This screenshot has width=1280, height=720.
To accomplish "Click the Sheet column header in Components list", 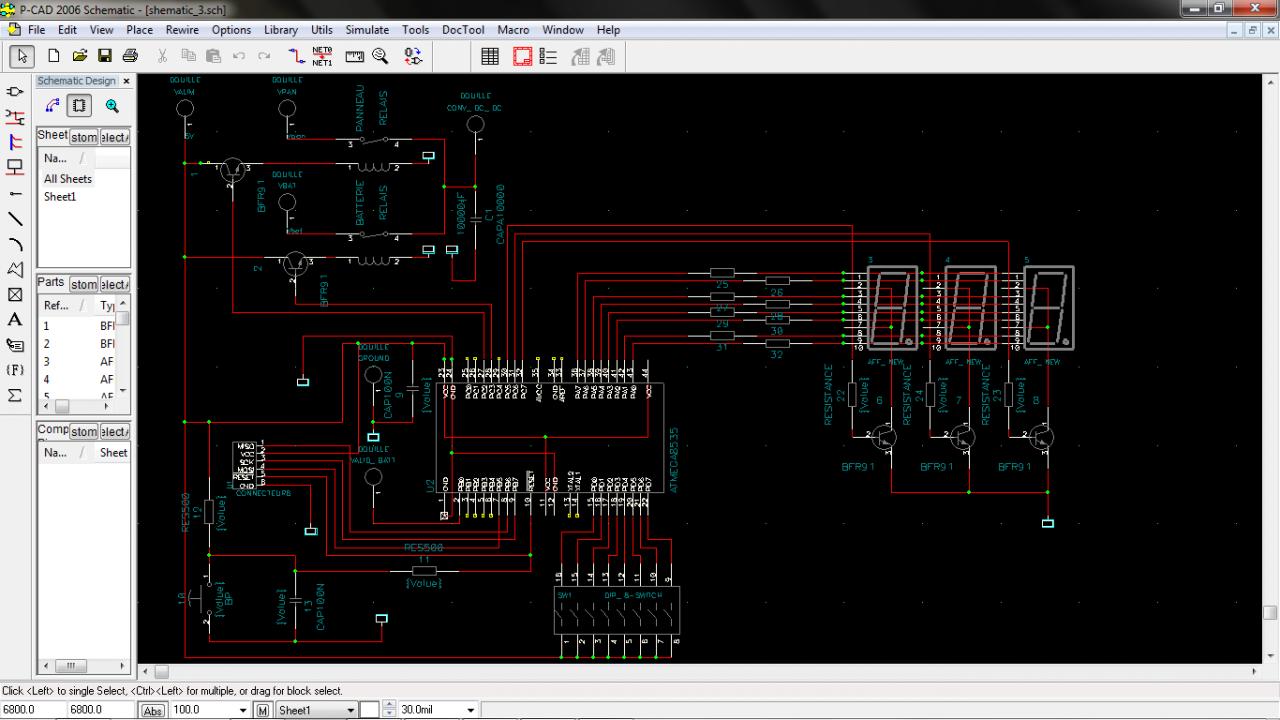I will click(x=113, y=452).
